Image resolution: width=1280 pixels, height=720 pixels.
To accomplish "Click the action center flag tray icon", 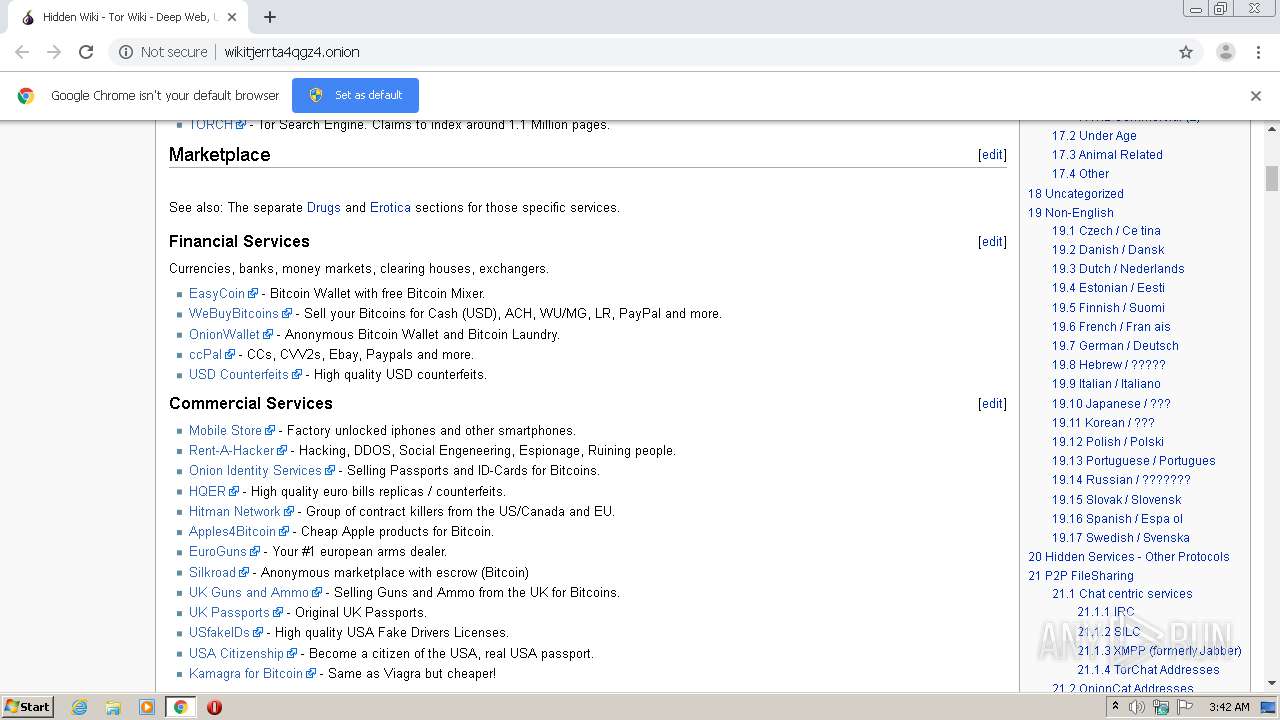I will coord(1185,707).
